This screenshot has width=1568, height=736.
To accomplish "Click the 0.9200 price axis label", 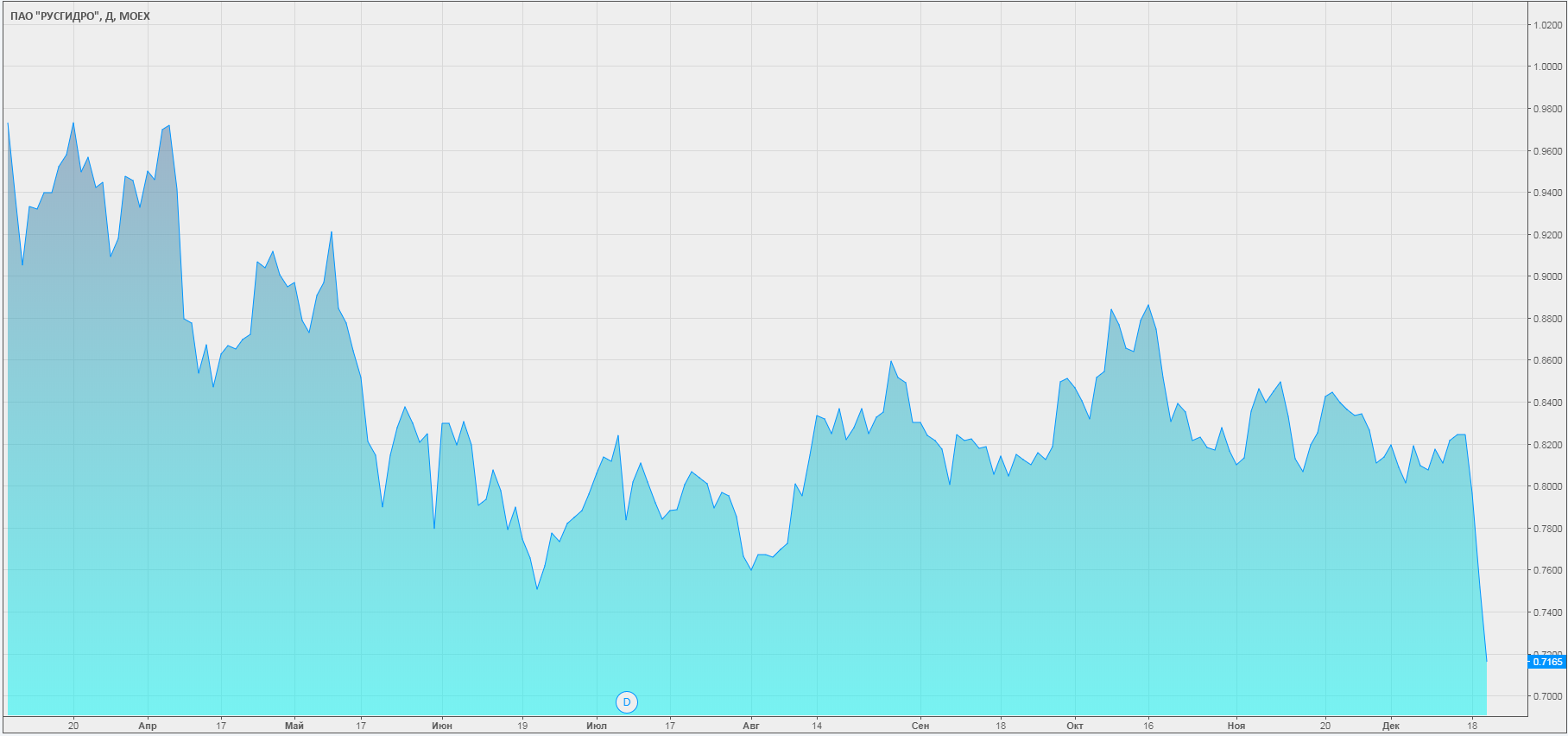I will pos(1547,235).
